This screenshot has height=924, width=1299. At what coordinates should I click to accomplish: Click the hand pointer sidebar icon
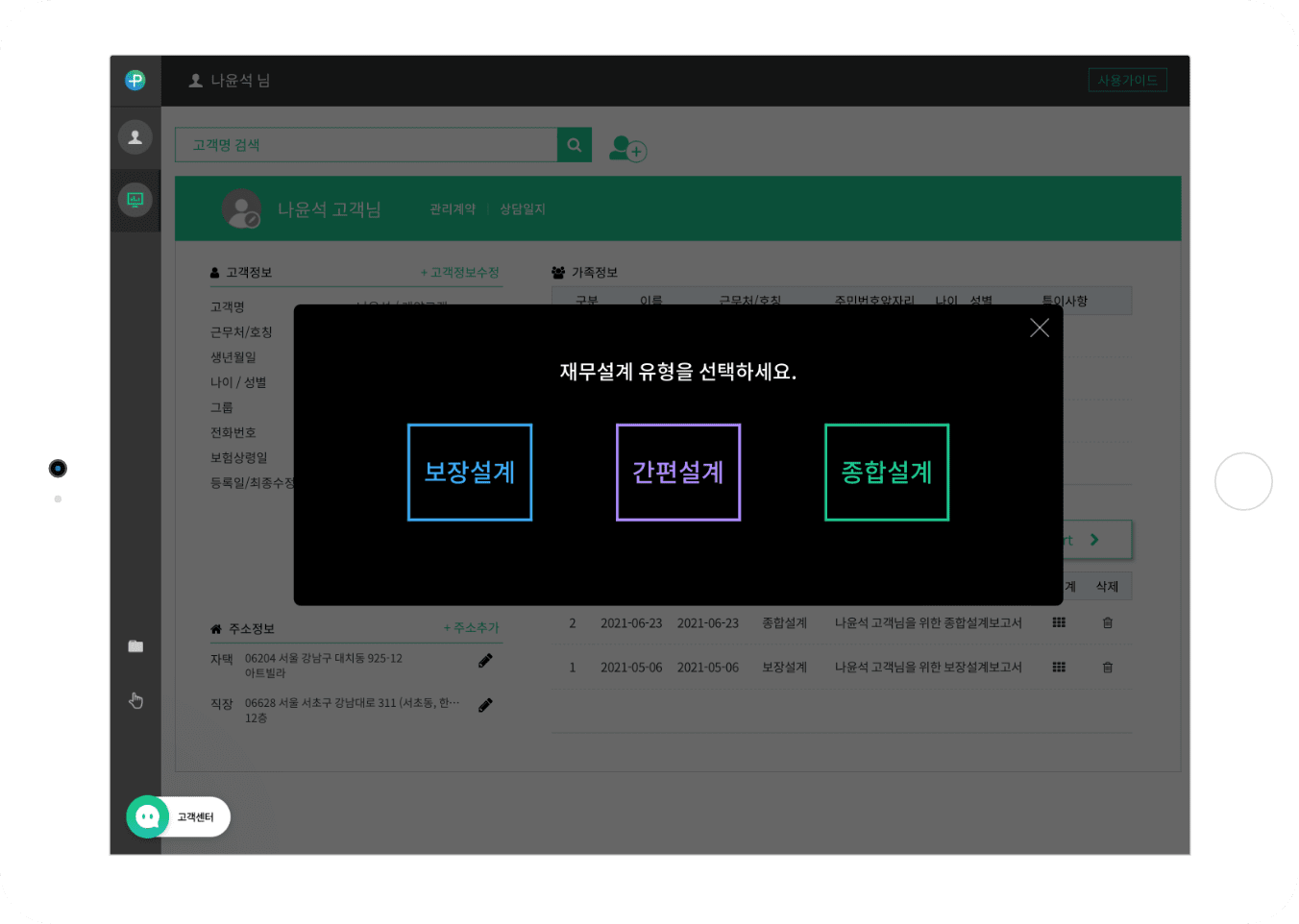(135, 700)
